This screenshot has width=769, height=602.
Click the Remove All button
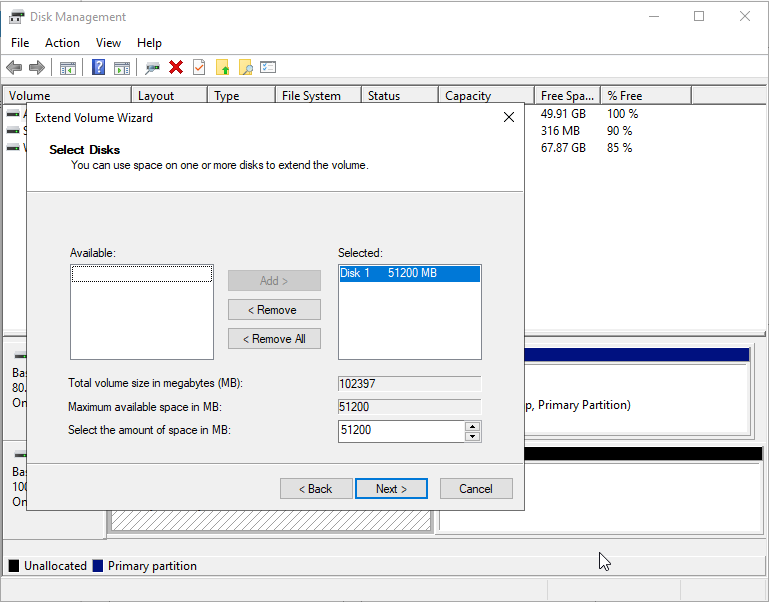pyautogui.click(x=274, y=339)
